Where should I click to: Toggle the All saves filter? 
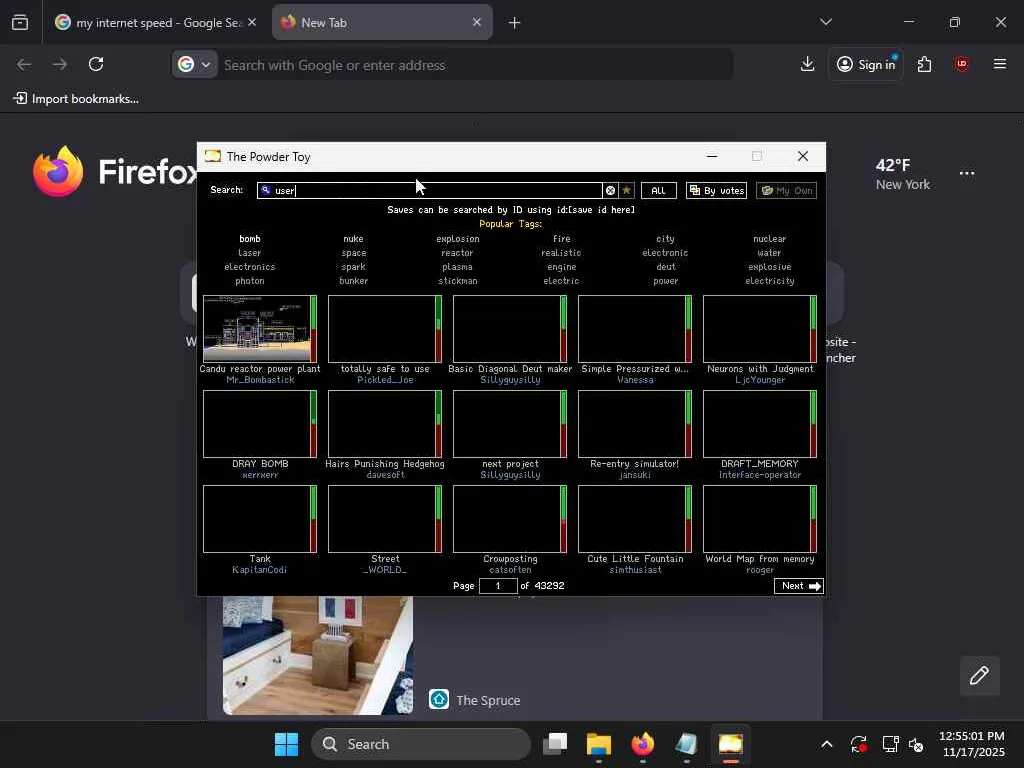tap(658, 191)
